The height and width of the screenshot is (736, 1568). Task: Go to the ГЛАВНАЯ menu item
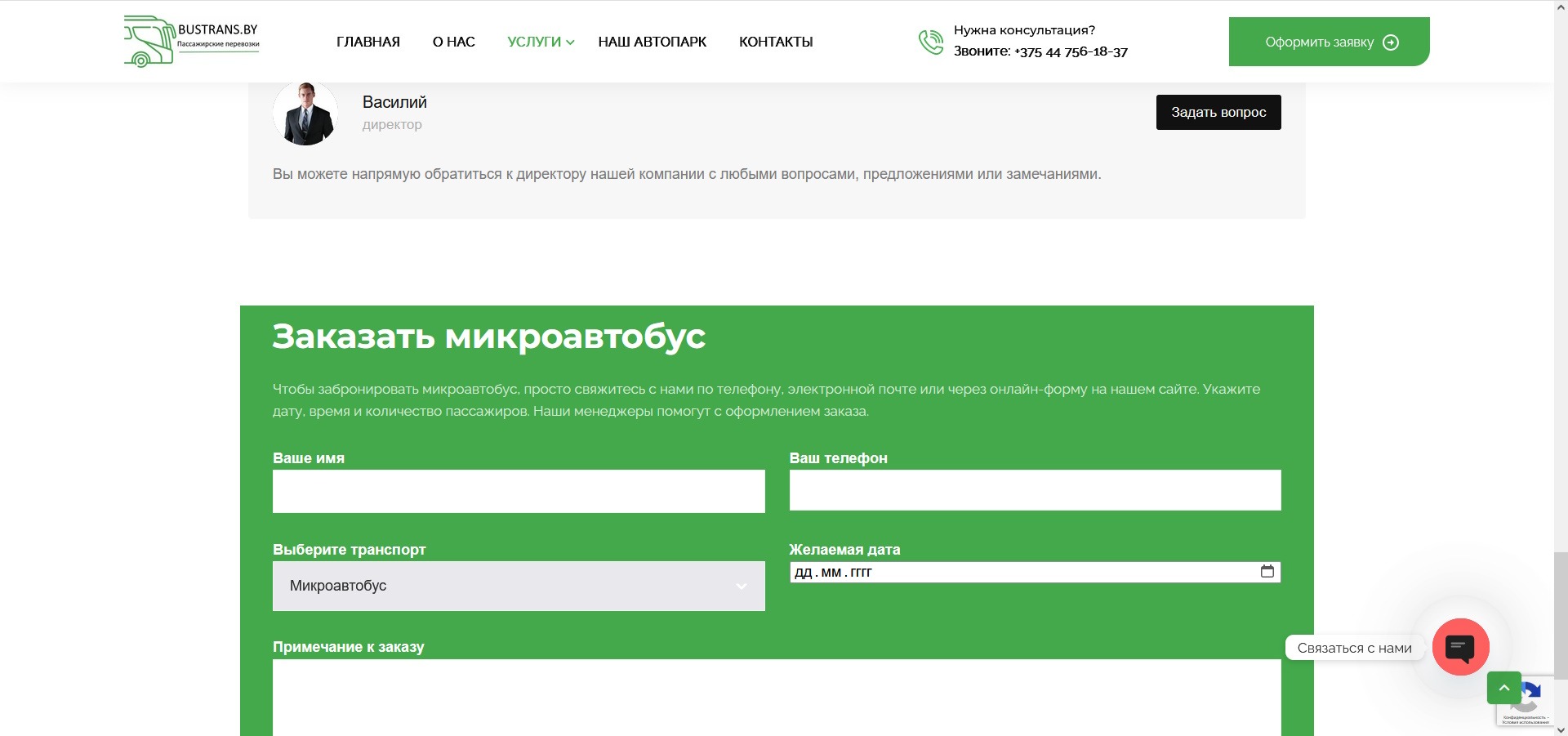pos(368,42)
